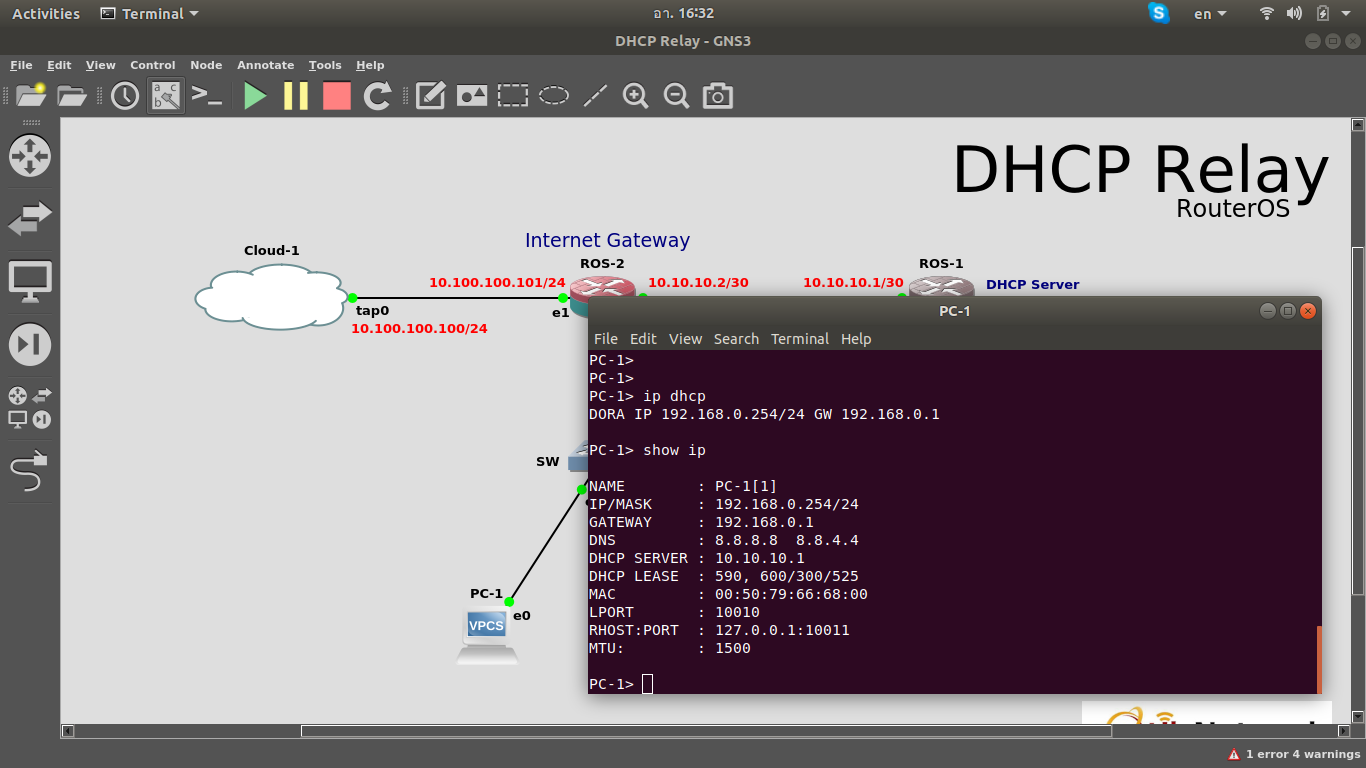Suspend all nodes with yellow pause button
Screen dimensions: 1366x768
(x=296, y=96)
